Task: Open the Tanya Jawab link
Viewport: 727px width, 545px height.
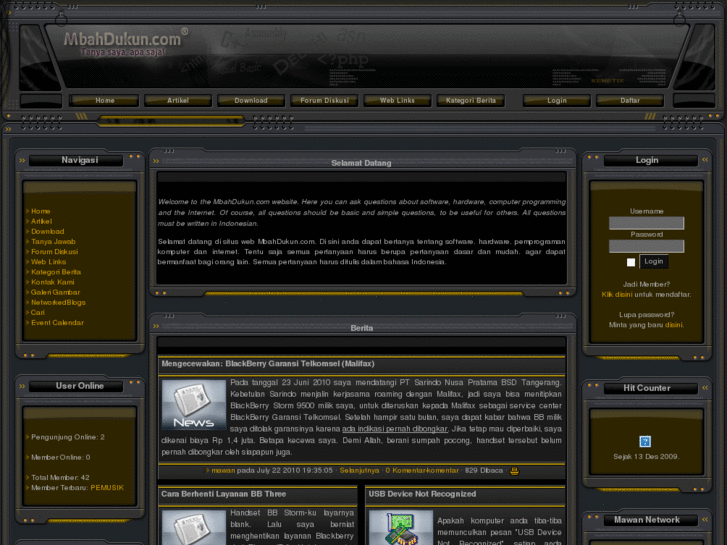Action: point(53,242)
